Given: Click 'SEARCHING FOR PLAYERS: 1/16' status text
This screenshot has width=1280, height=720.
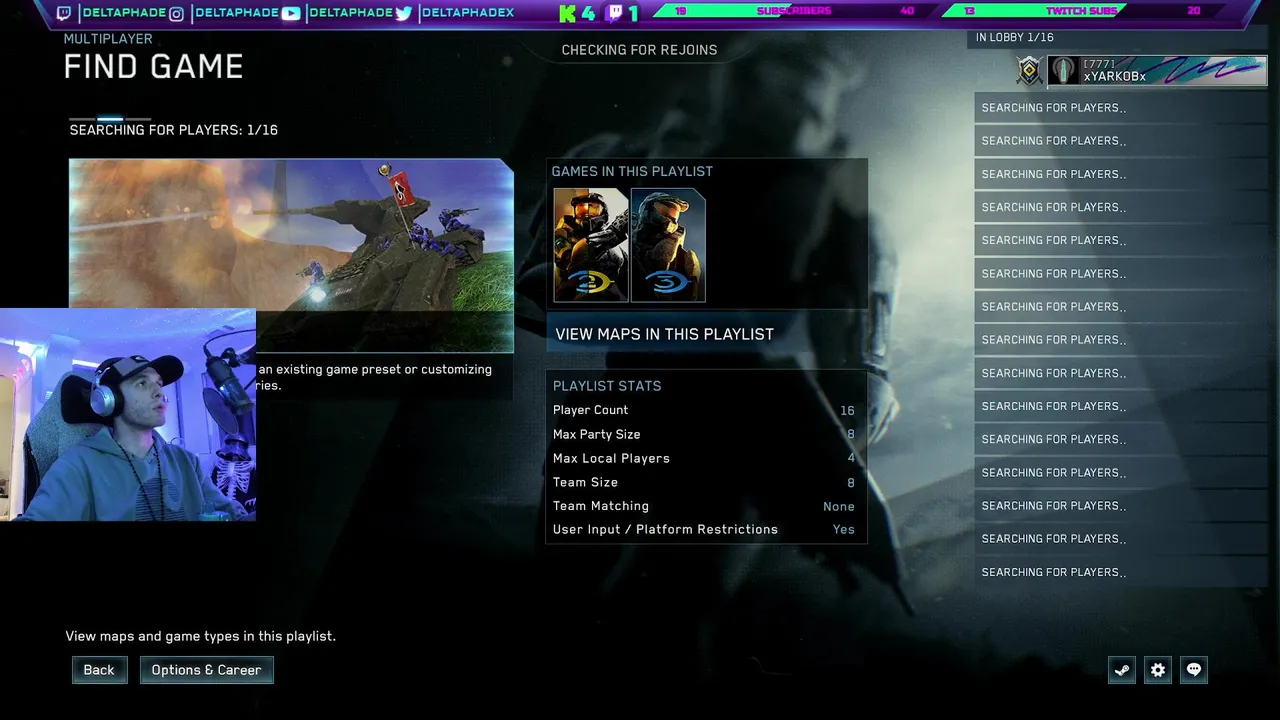Looking at the screenshot, I should point(174,130).
